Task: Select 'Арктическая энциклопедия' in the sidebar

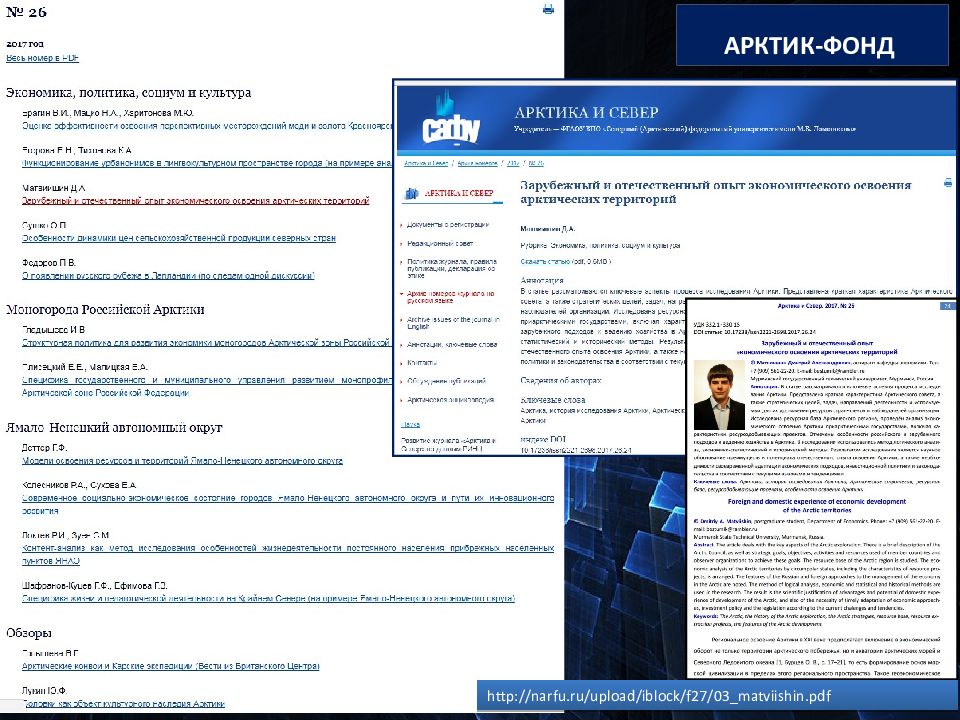Action: coord(450,400)
